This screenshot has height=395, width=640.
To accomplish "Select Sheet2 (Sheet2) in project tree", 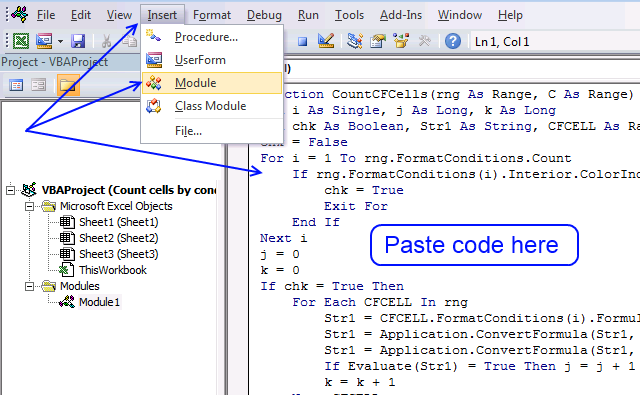I will coord(118,238).
